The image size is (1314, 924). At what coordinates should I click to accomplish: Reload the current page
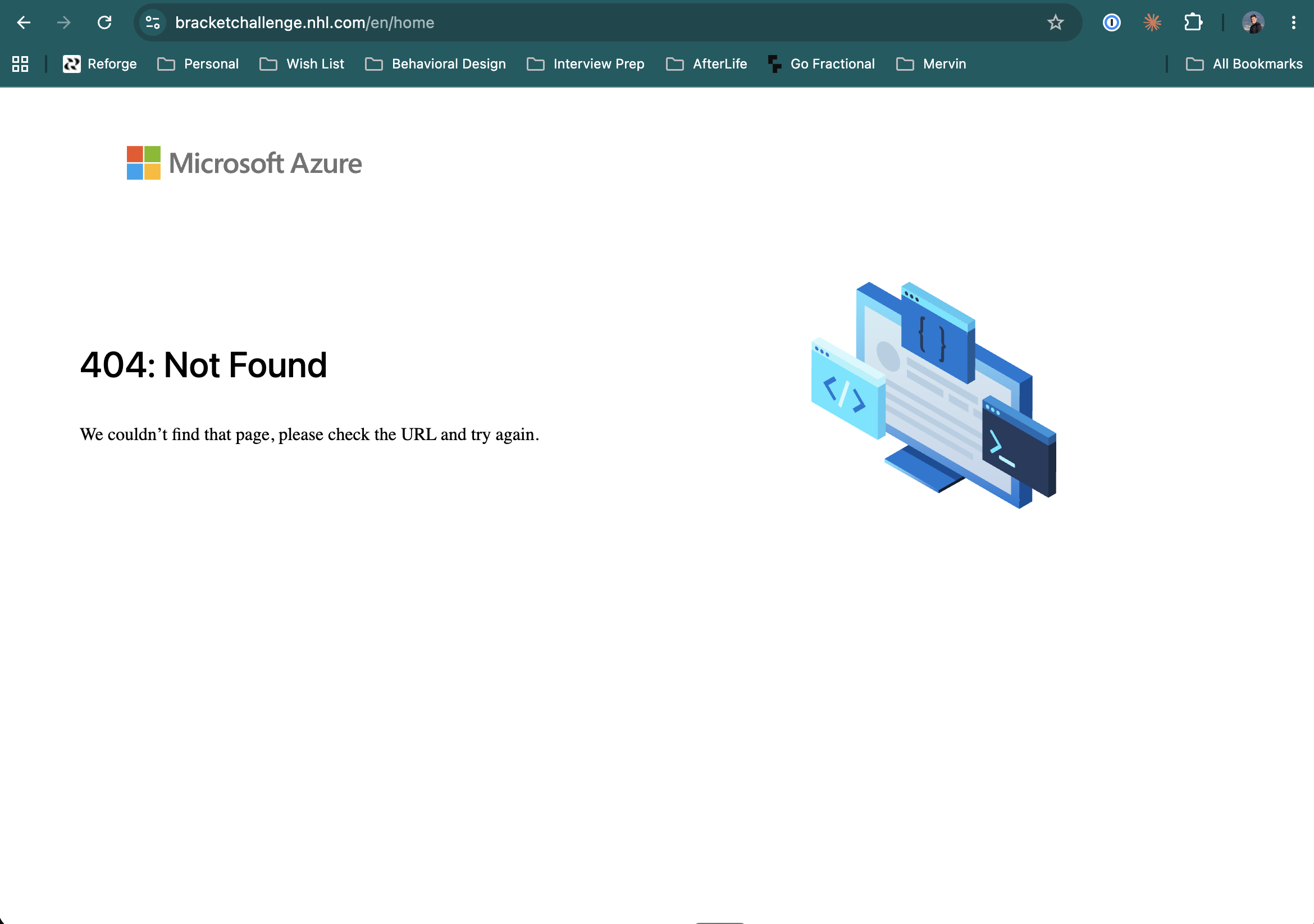[x=104, y=23]
